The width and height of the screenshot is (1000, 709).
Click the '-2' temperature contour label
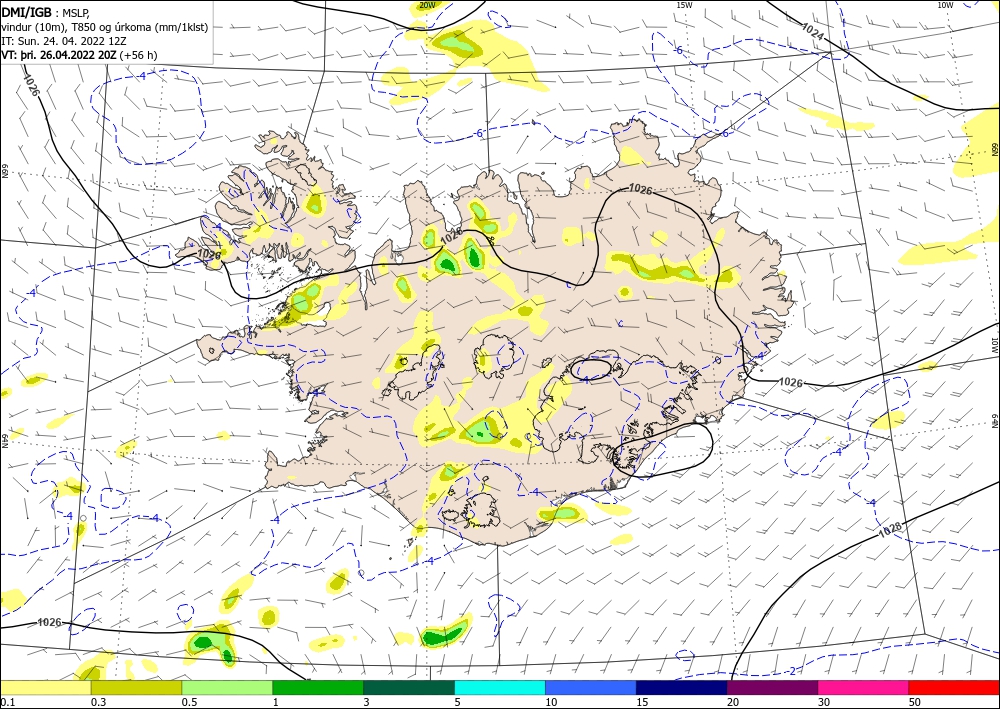[x=791, y=671]
